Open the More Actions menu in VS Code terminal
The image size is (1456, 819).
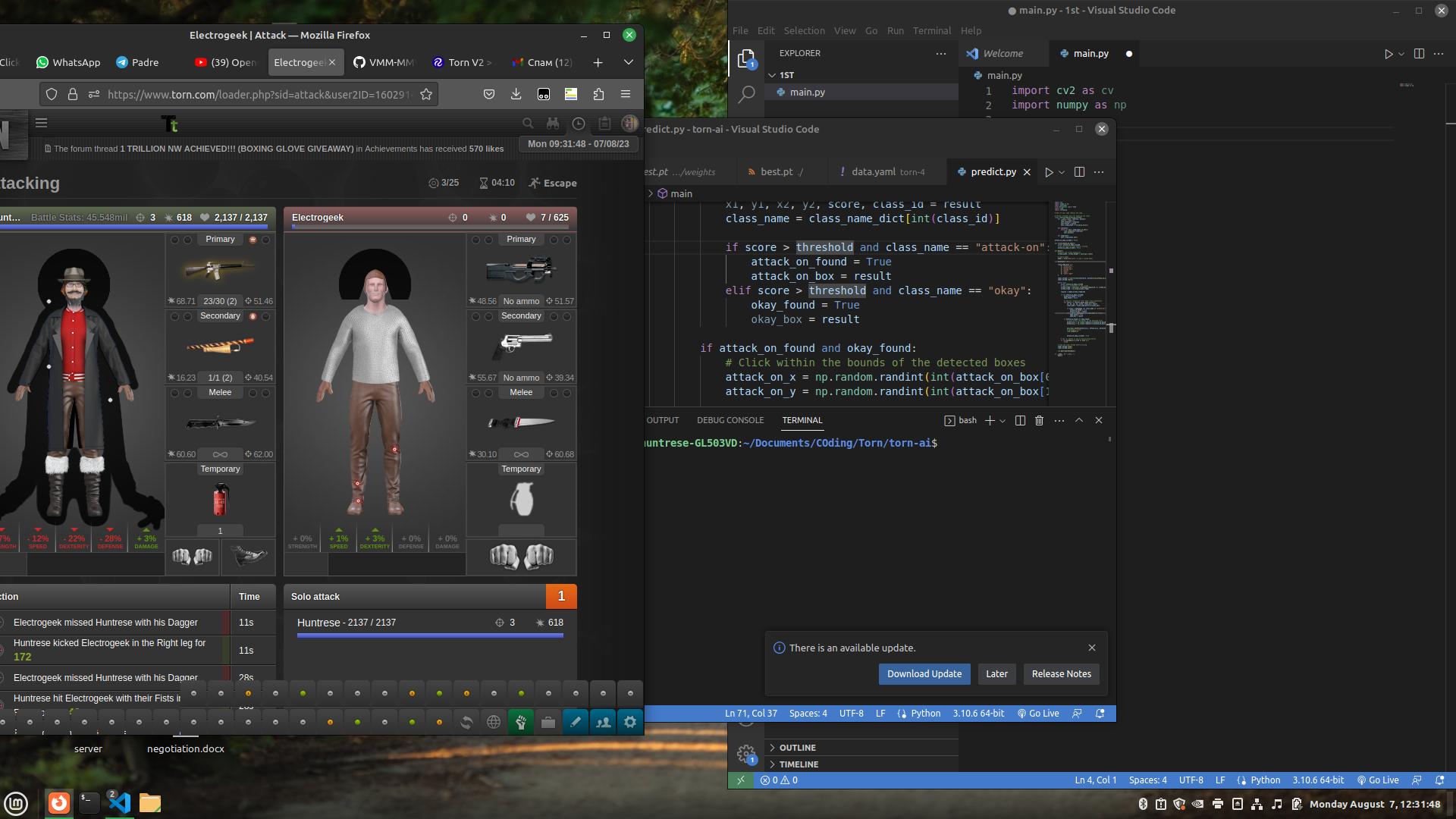click(1057, 419)
